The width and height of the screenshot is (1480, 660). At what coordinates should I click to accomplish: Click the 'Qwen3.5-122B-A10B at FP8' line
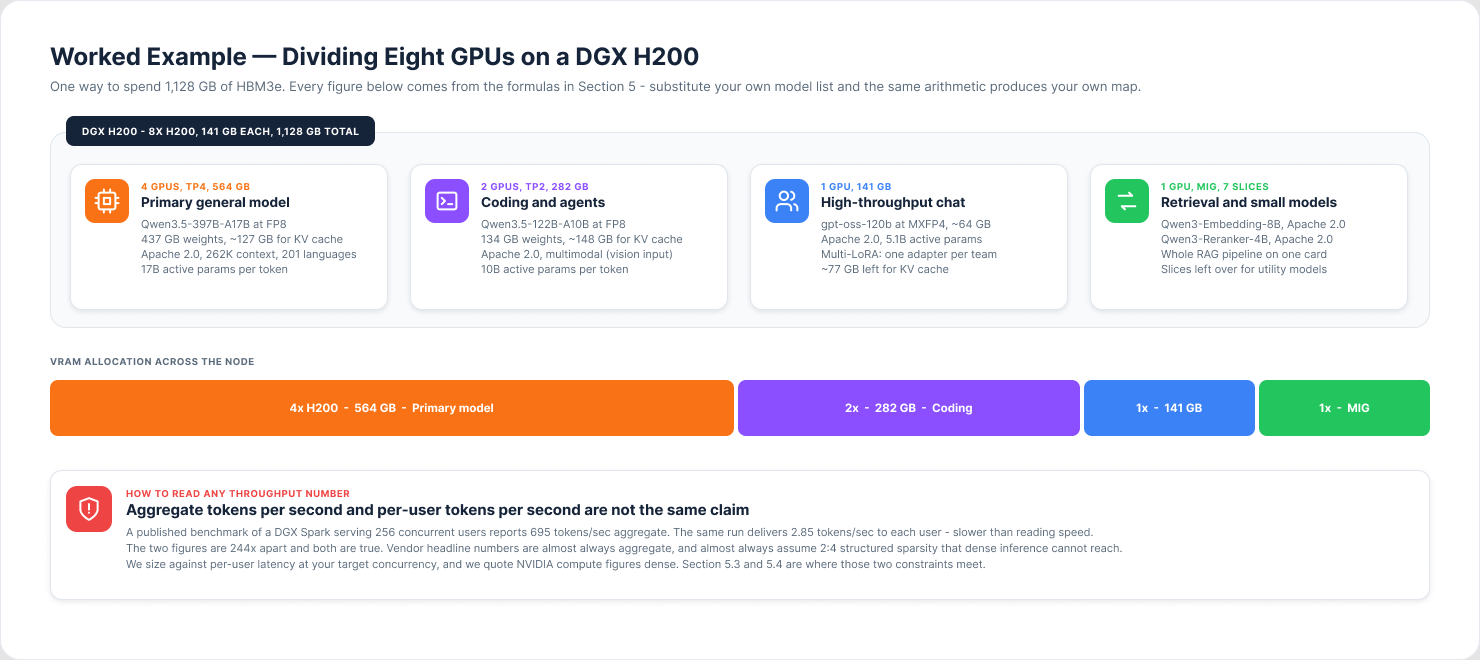[x=553, y=225]
